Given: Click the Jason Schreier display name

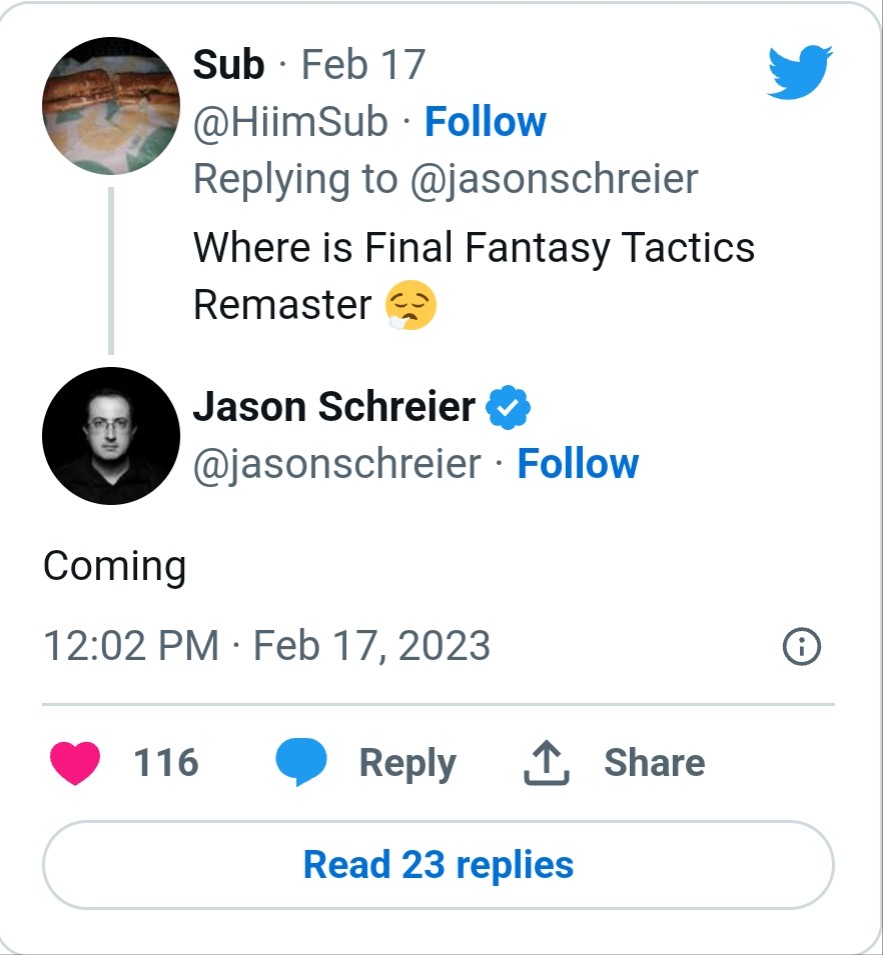Looking at the screenshot, I should click(x=334, y=406).
